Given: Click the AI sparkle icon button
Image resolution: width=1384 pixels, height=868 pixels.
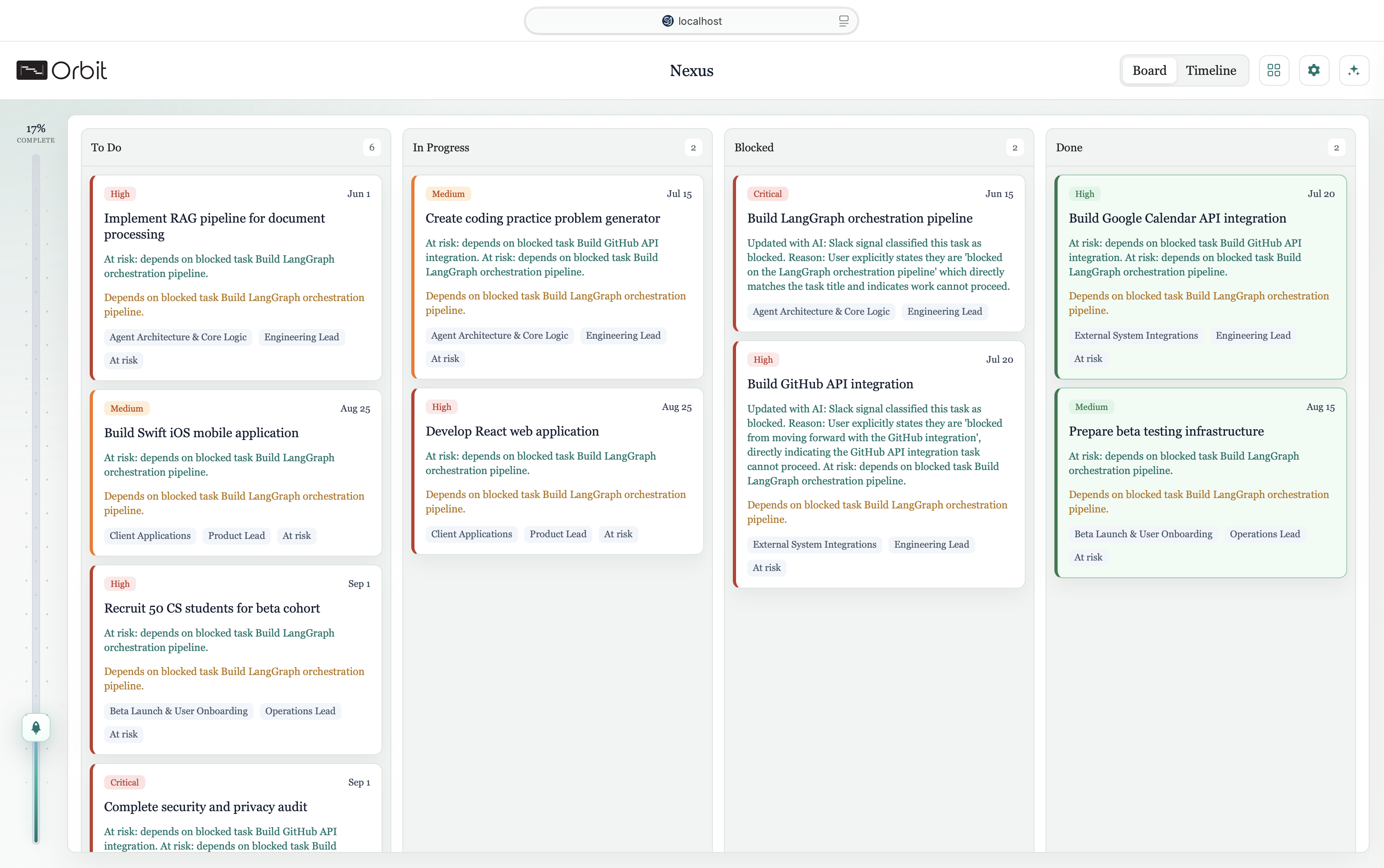Looking at the screenshot, I should pos(1354,70).
